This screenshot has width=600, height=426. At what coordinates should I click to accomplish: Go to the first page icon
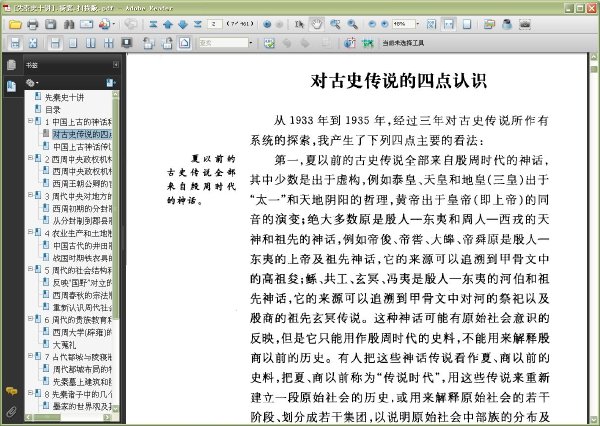tap(153, 24)
